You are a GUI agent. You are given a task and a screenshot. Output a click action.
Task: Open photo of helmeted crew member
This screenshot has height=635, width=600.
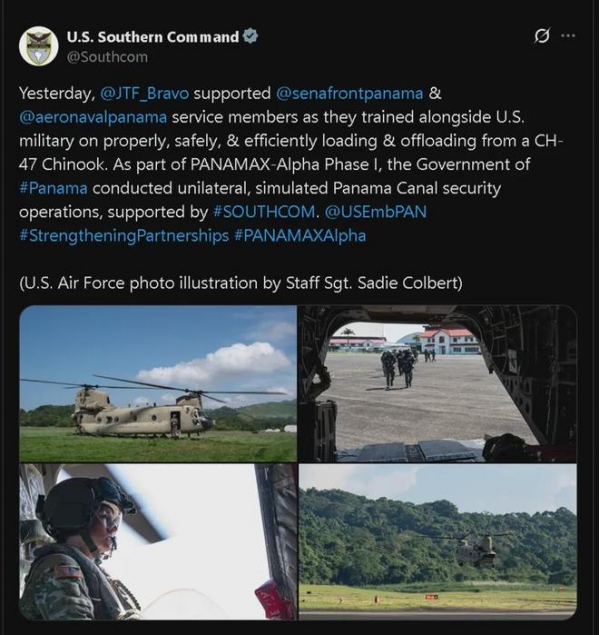point(158,542)
